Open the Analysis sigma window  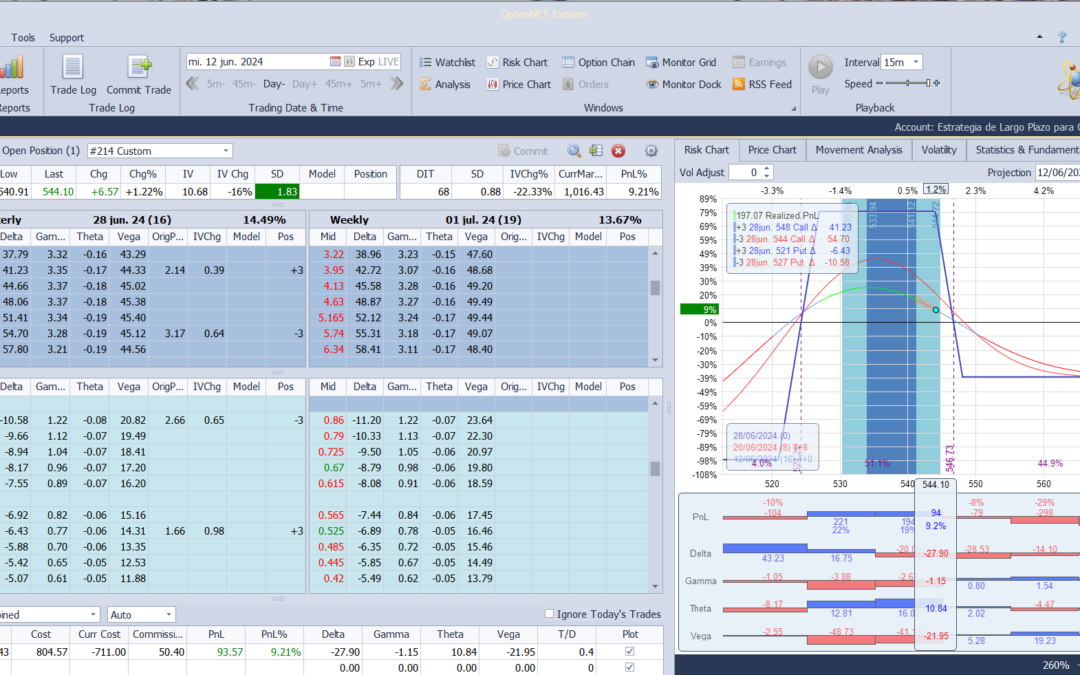pos(444,84)
